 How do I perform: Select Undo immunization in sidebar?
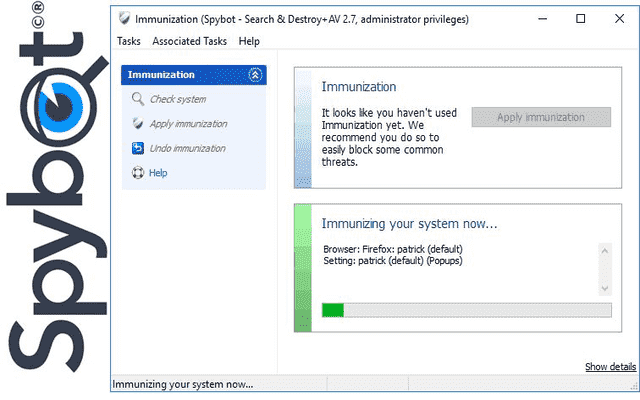click(187, 148)
